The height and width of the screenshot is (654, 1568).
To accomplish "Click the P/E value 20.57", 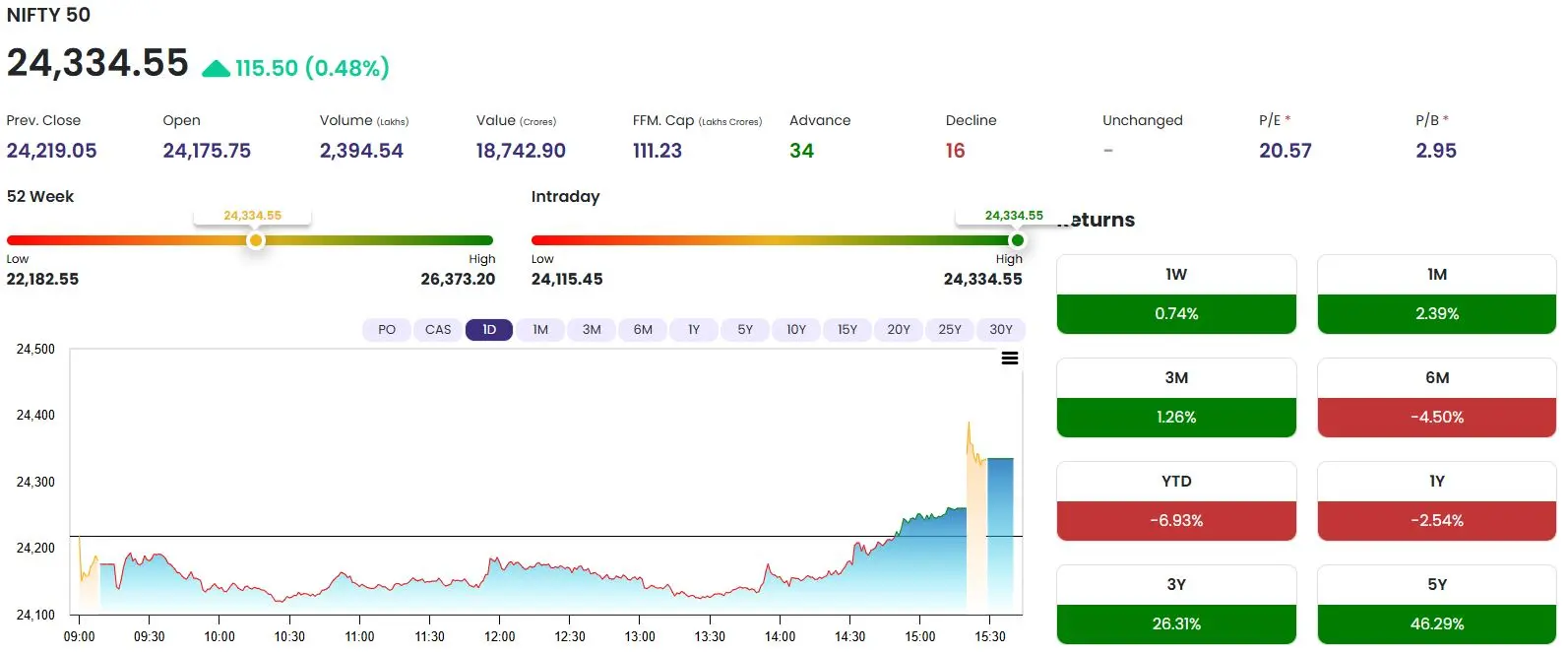I will click(x=1286, y=151).
